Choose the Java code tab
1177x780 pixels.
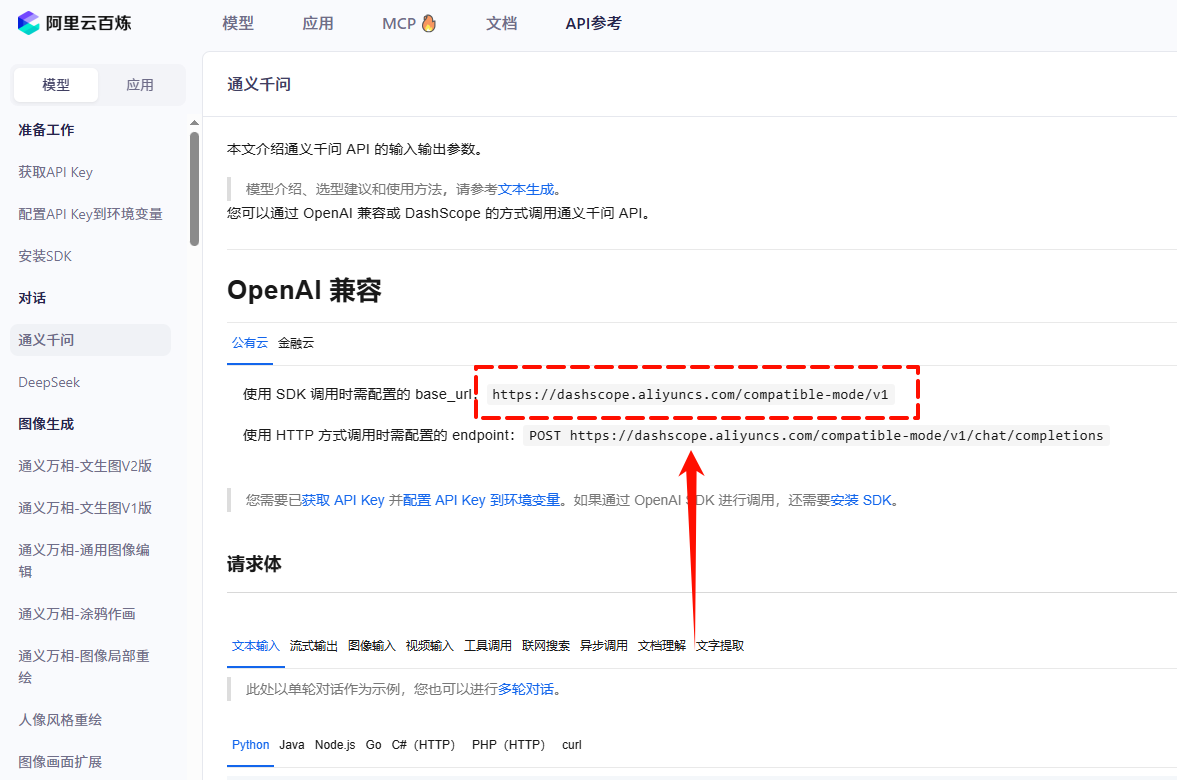pyautogui.click(x=292, y=744)
